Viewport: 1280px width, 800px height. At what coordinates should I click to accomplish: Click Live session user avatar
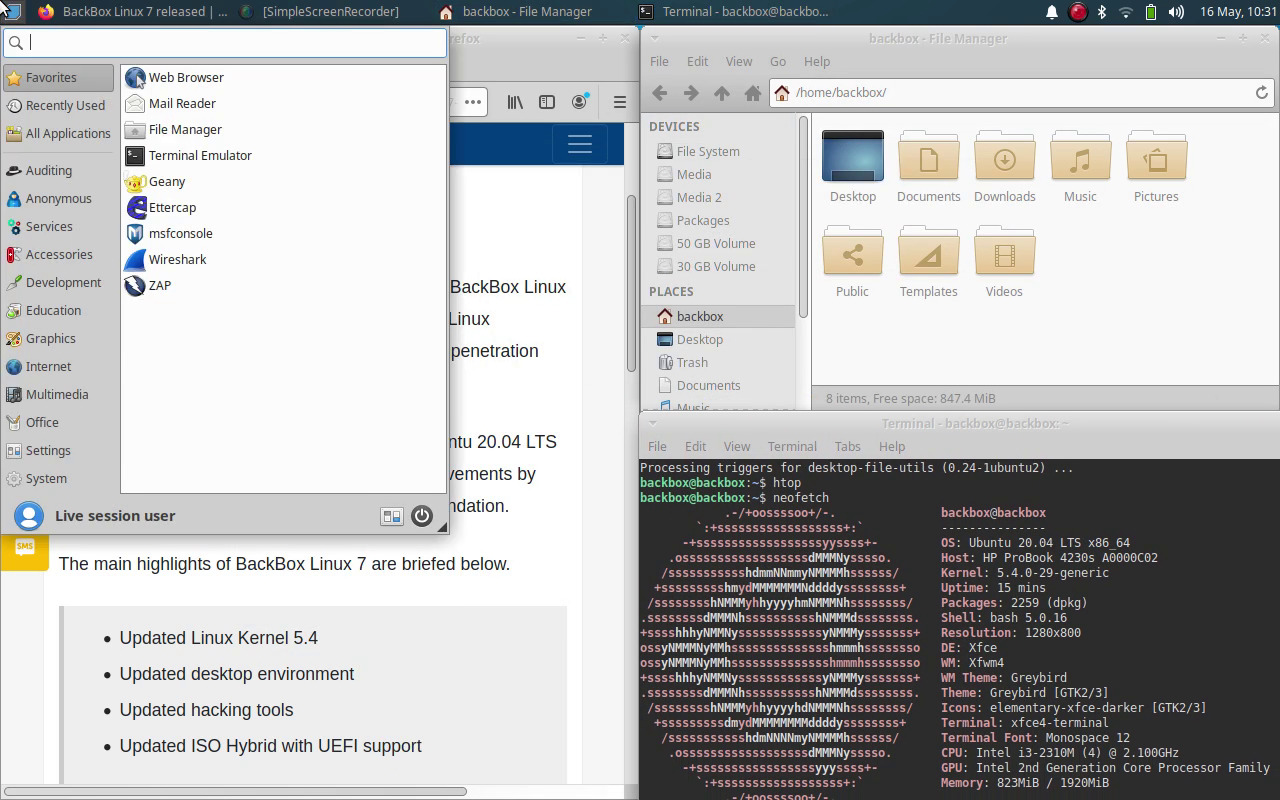pyautogui.click(x=28, y=516)
